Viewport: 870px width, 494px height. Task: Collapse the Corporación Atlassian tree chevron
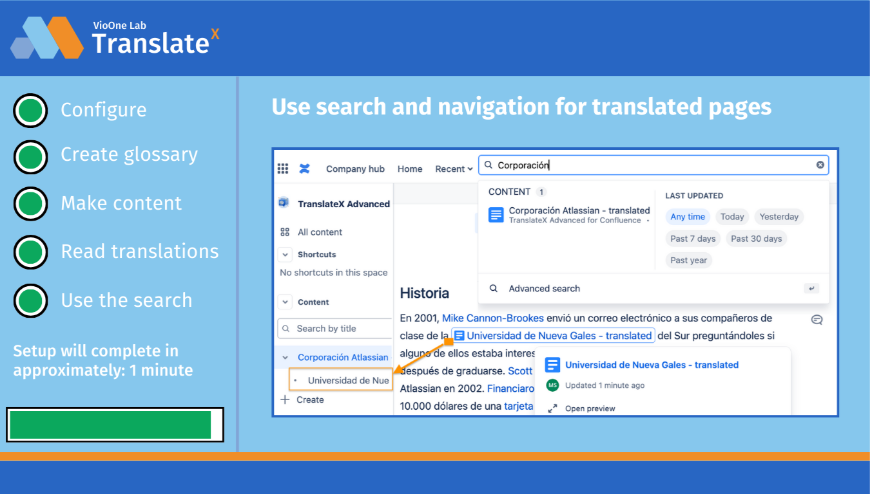point(285,357)
